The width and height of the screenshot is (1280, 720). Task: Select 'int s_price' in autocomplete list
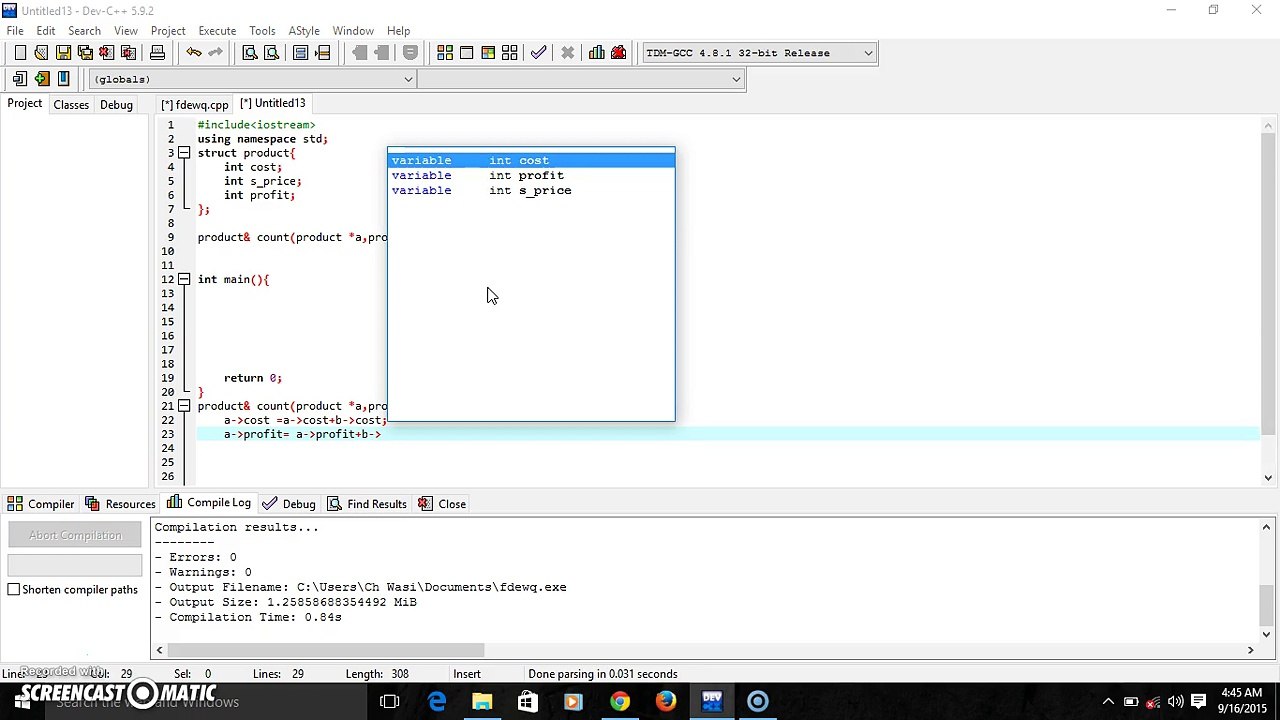(x=531, y=190)
